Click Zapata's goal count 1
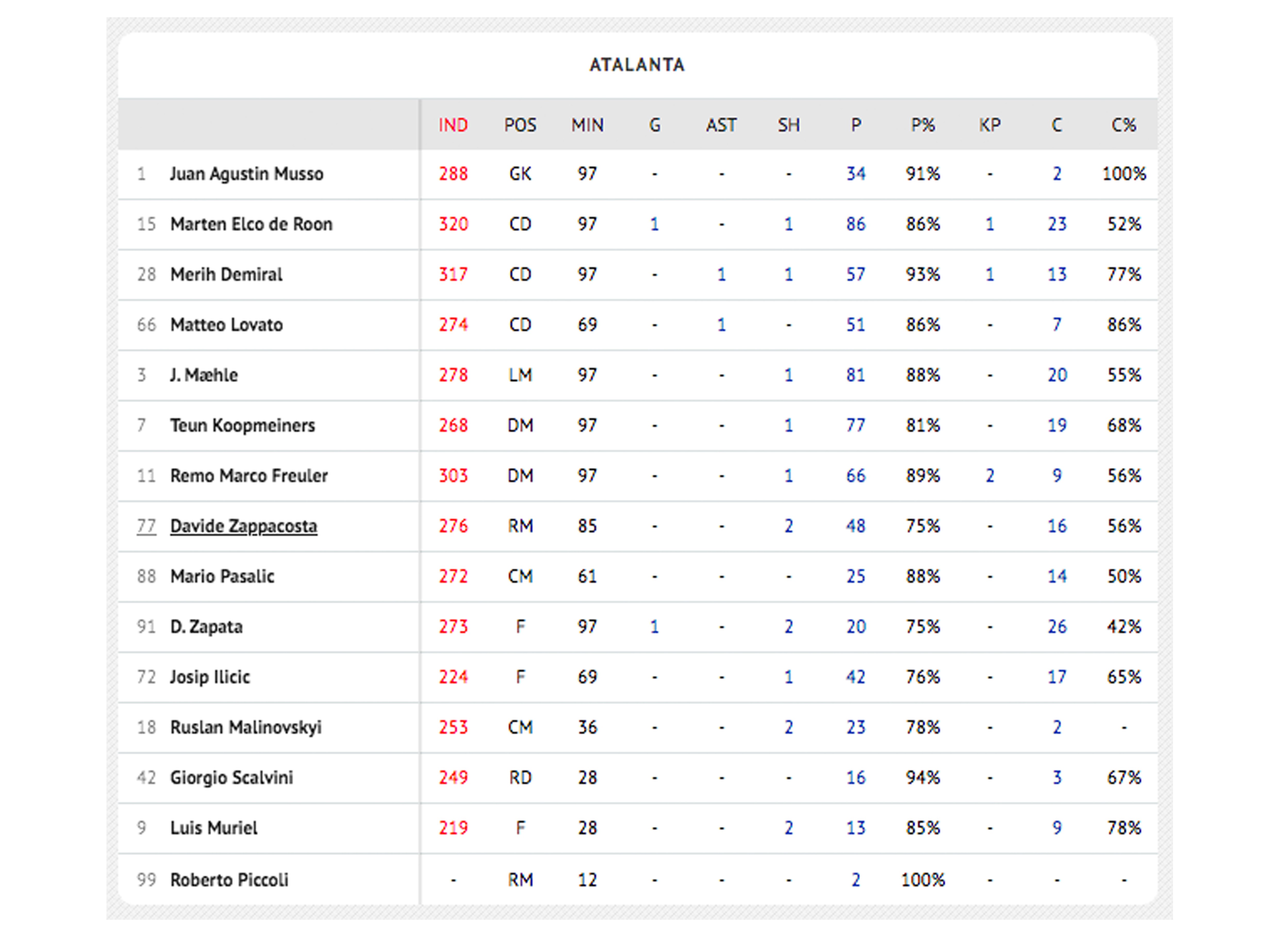1288x944 pixels. [x=655, y=627]
